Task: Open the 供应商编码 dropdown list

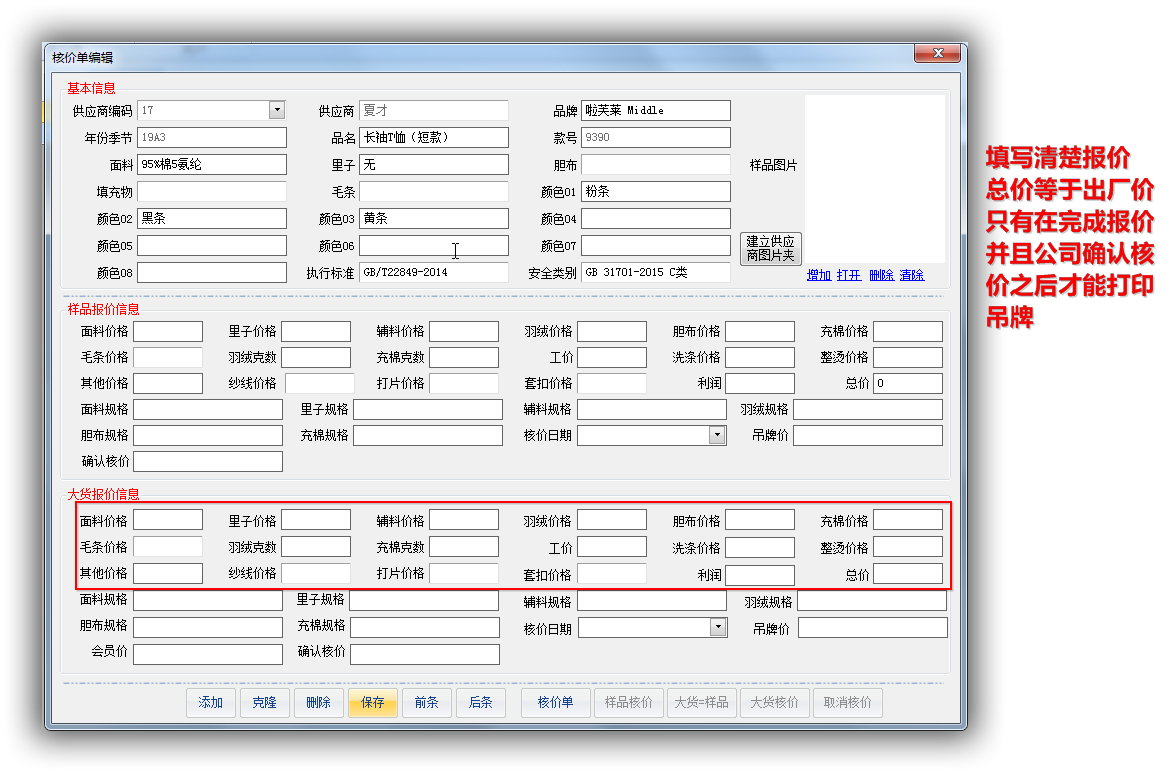Action: pyautogui.click(x=277, y=110)
